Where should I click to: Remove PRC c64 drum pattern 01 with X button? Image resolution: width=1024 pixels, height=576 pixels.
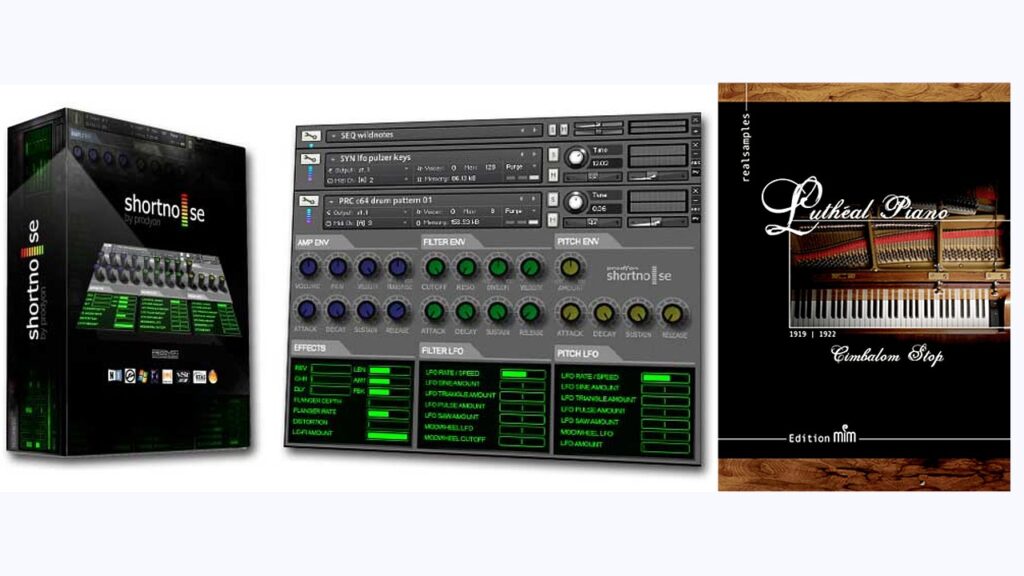(x=696, y=191)
